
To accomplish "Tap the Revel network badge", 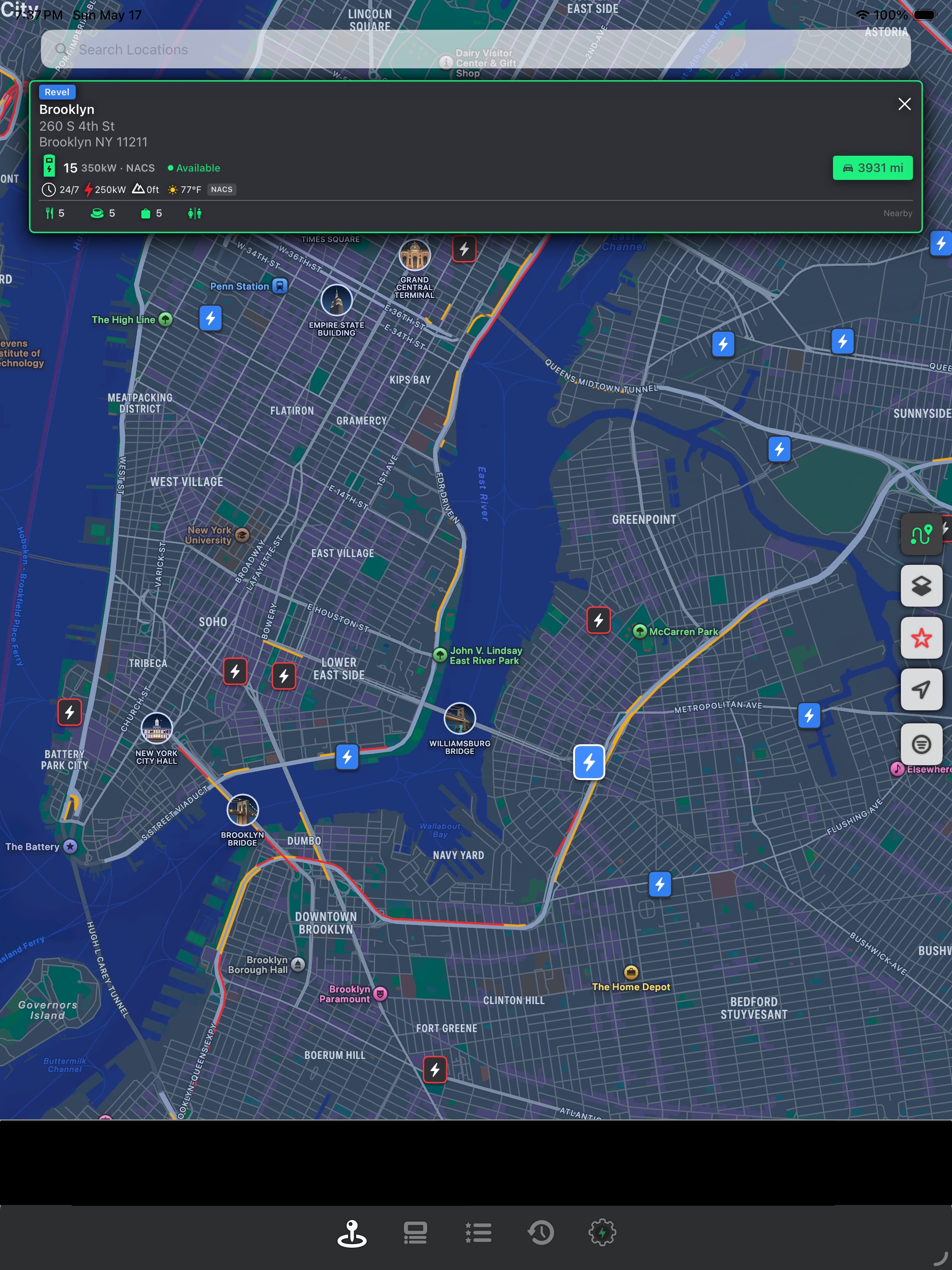I will click(57, 92).
